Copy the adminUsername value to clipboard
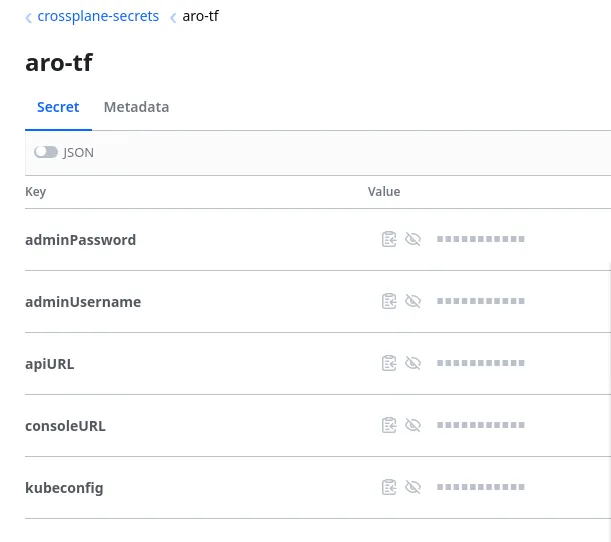Image resolution: width=611 pixels, height=542 pixels. point(389,301)
